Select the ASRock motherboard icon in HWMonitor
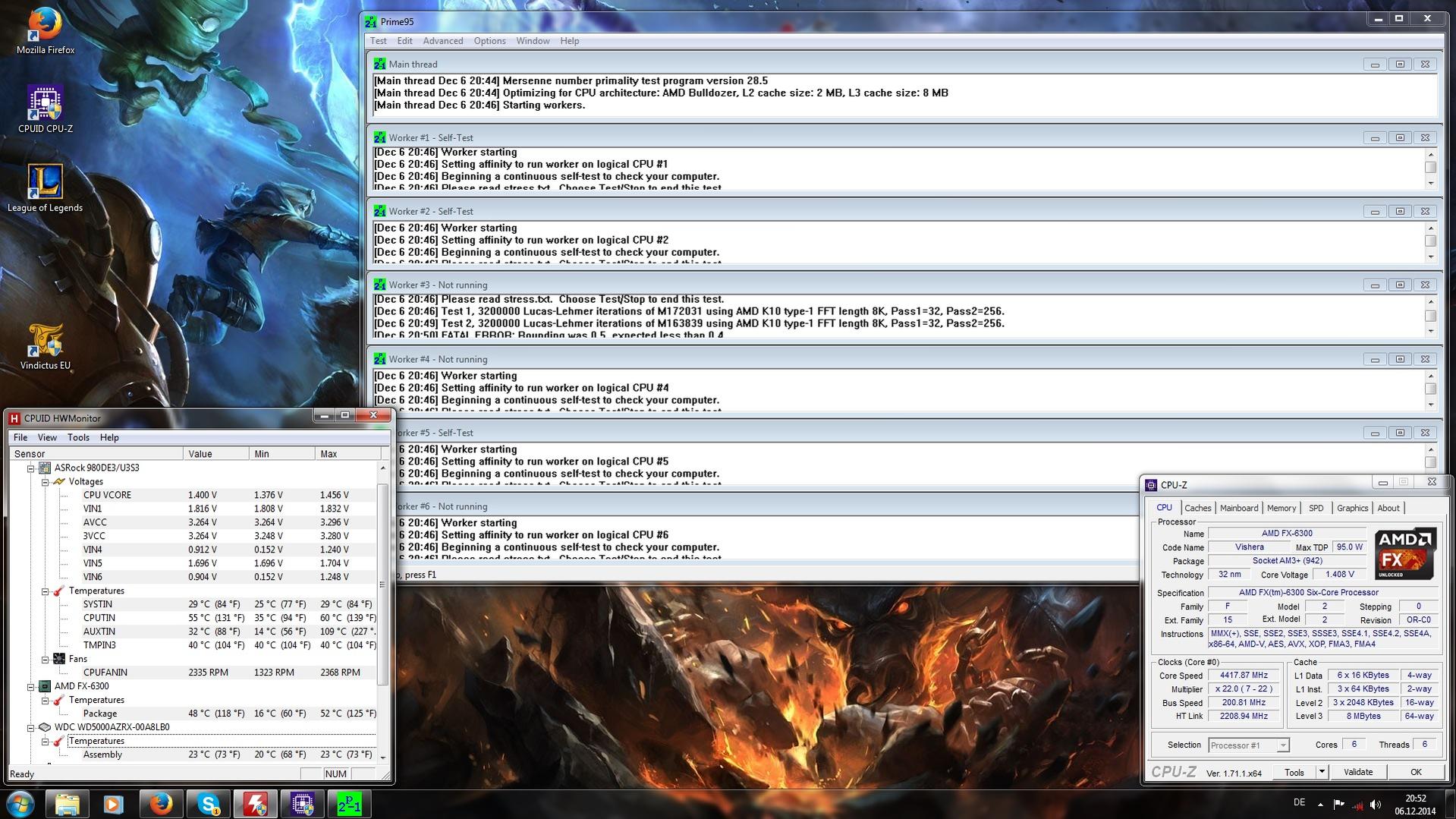The width and height of the screenshot is (1456, 819). point(45,468)
